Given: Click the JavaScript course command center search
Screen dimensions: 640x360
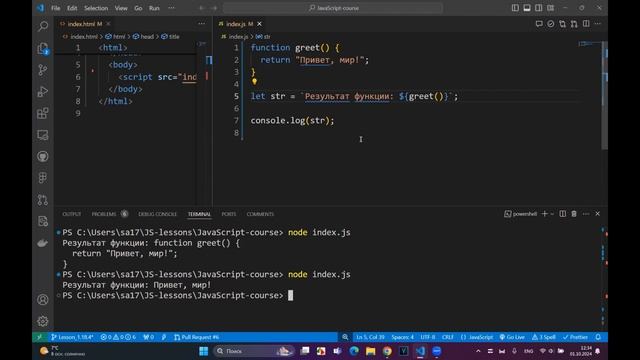Looking at the screenshot, I should pos(333,8).
